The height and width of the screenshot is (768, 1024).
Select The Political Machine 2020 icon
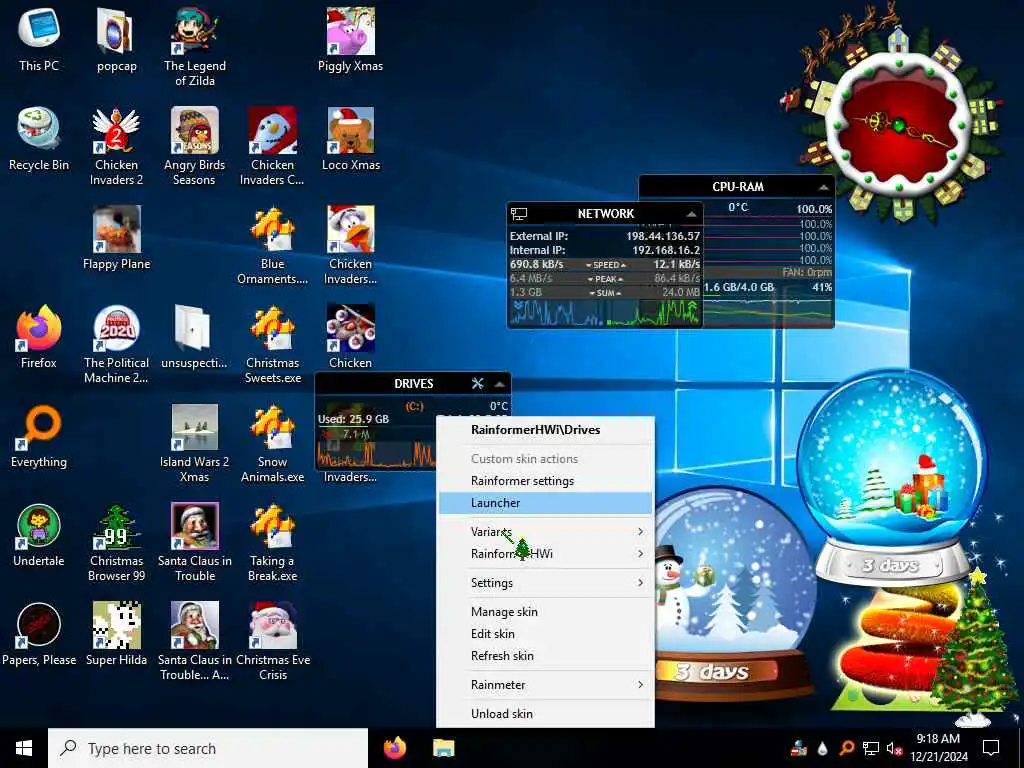[x=116, y=344]
